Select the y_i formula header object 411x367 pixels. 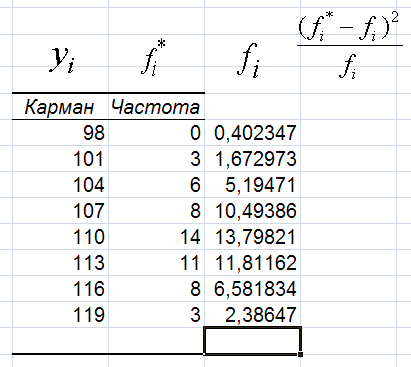[x=62, y=59]
